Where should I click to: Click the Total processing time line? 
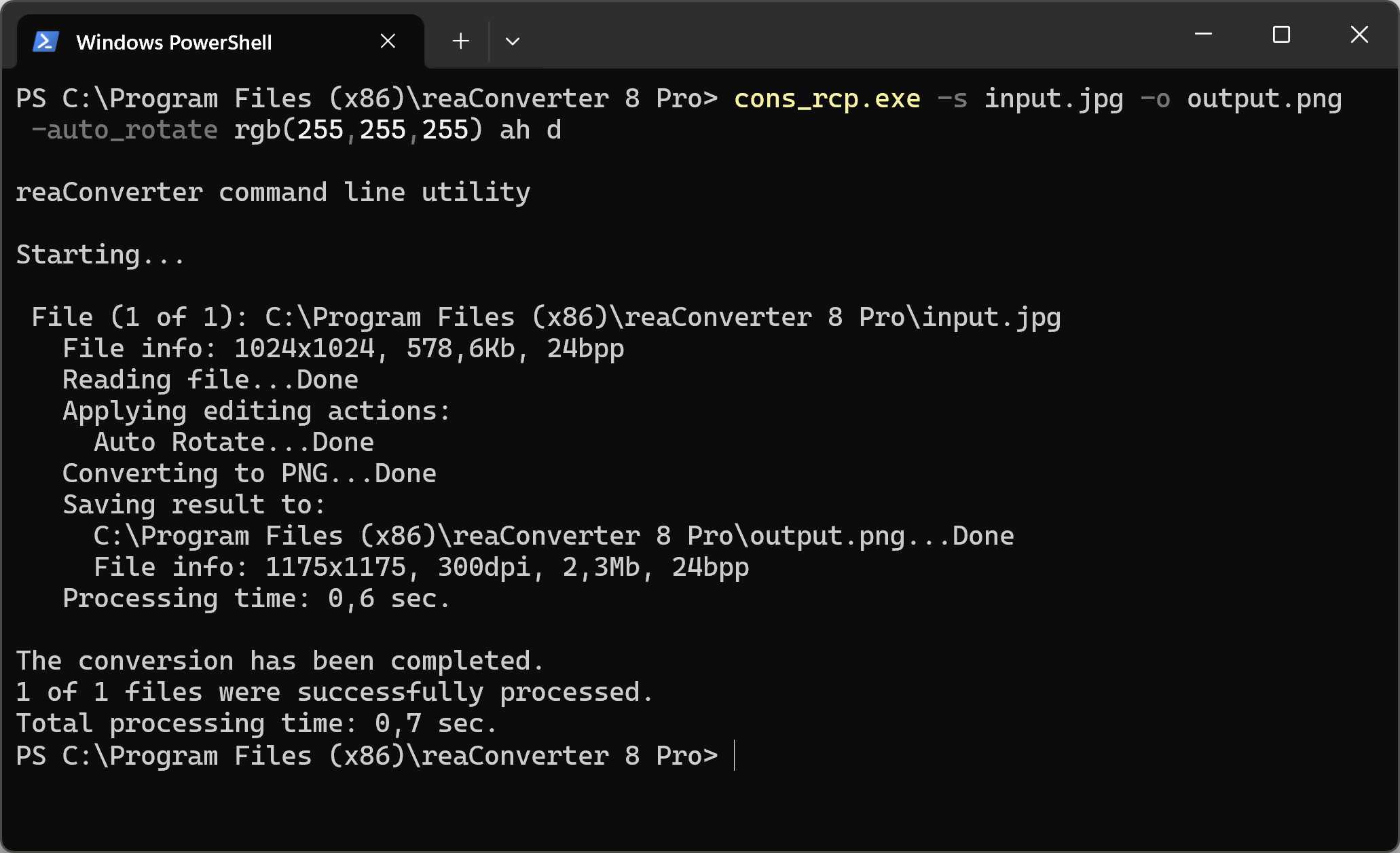coord(257,724)
